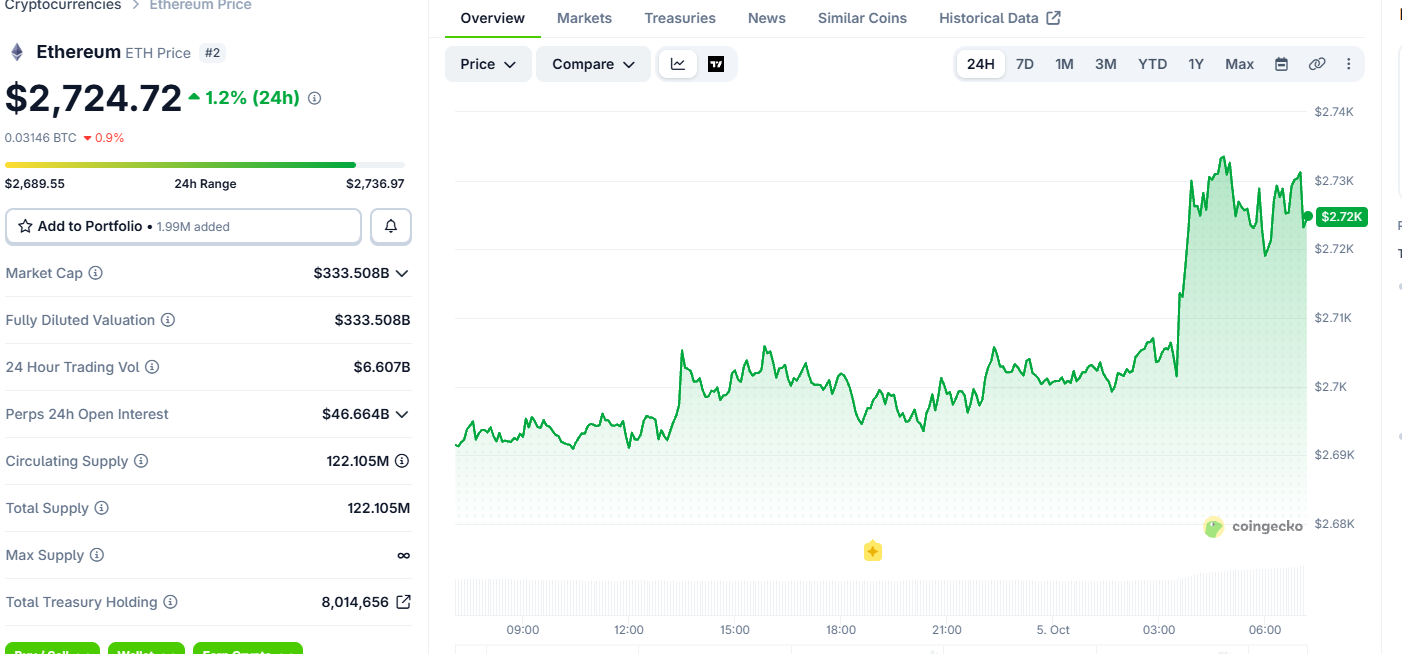Click the 1.99M added text
The image size is (1402, 654).
point(193,227)
